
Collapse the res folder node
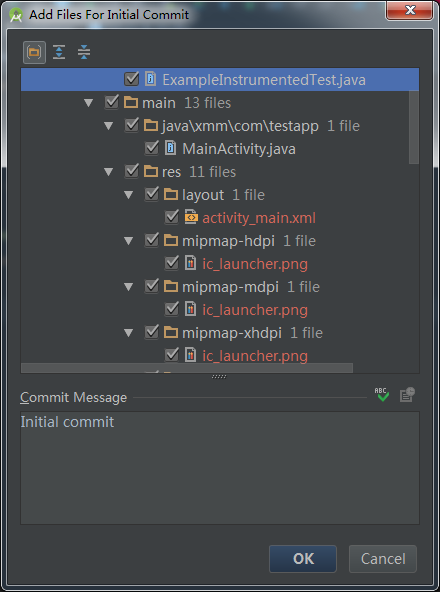(x=108, y=172)
